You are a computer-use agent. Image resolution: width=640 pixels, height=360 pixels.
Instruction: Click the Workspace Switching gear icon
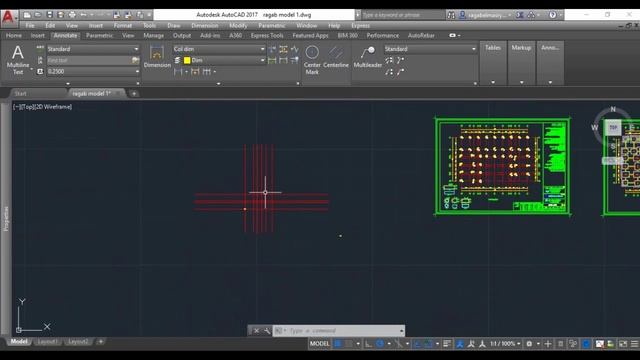click(529, 344)
